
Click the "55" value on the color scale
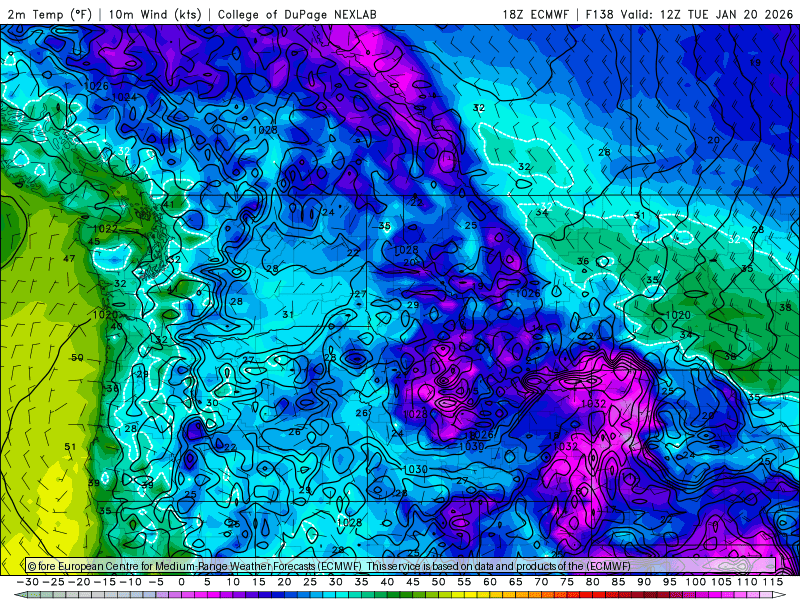(x=464, y=582)
